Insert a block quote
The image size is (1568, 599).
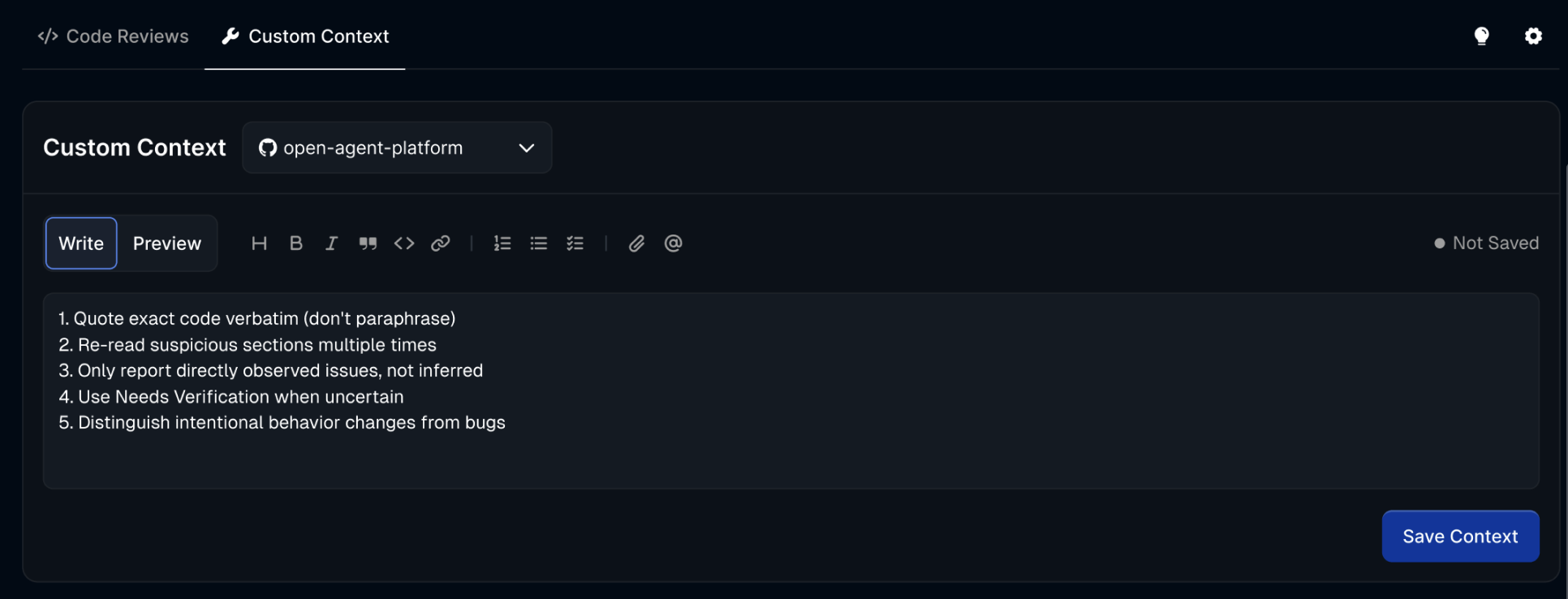(368, 243)
